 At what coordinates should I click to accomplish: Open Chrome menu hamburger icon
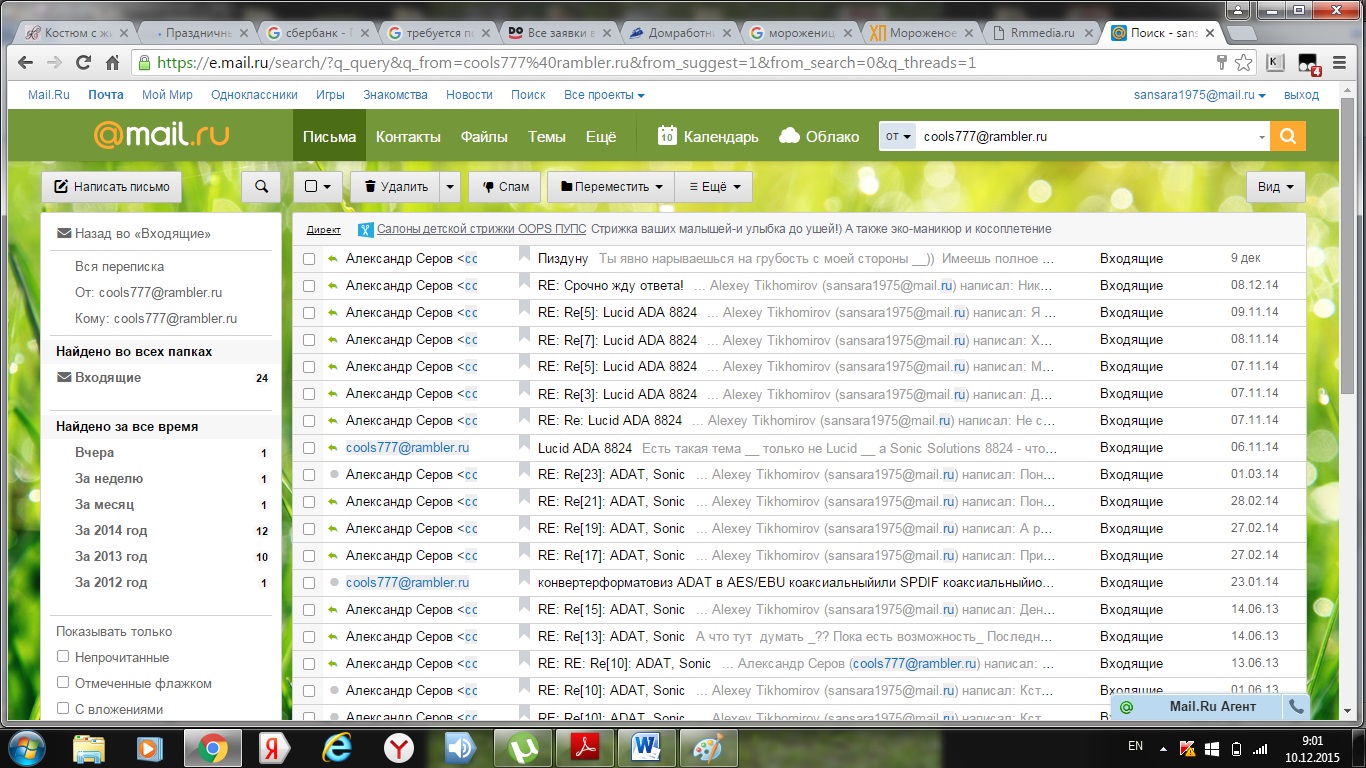point(1339,62)
